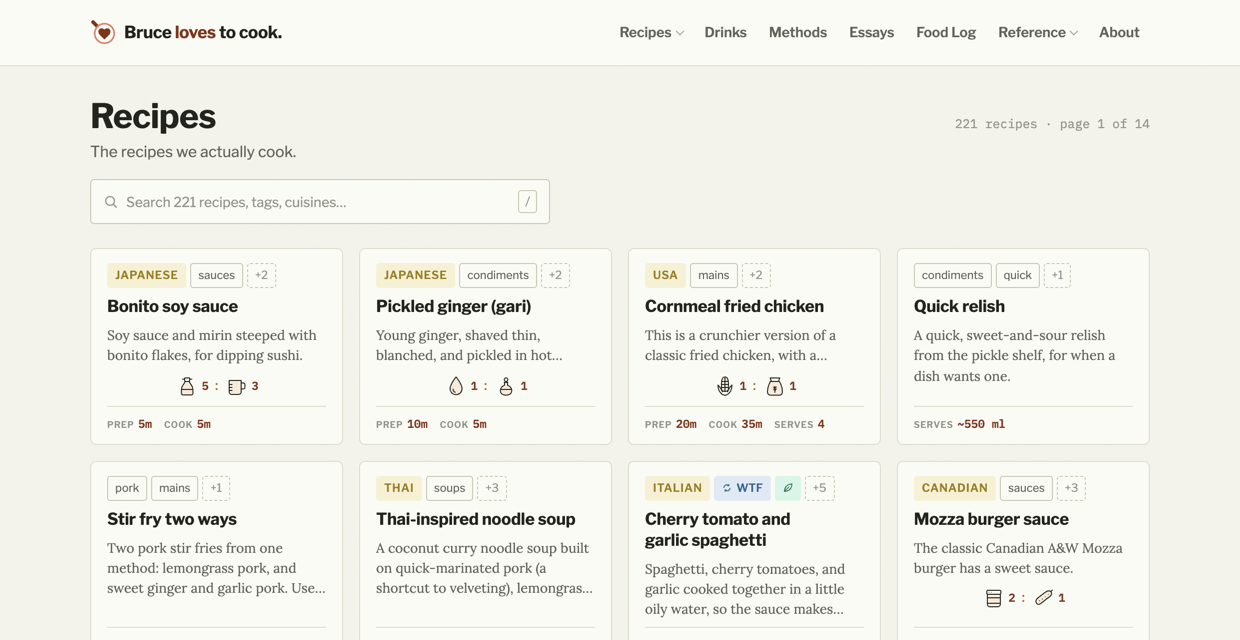Open the Cherry tomato and garlic spaghetti recipe

[718, 530]
